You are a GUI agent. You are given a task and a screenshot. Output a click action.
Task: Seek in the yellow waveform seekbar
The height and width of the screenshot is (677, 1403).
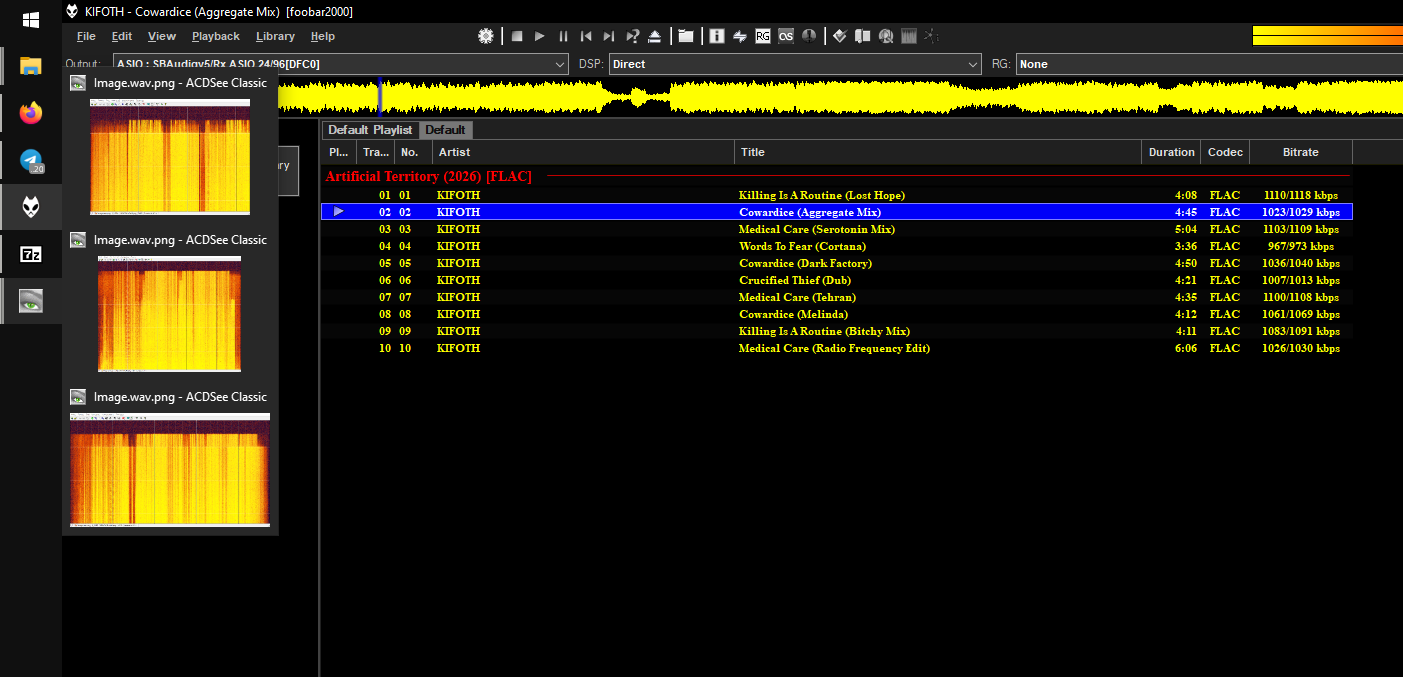840,98
